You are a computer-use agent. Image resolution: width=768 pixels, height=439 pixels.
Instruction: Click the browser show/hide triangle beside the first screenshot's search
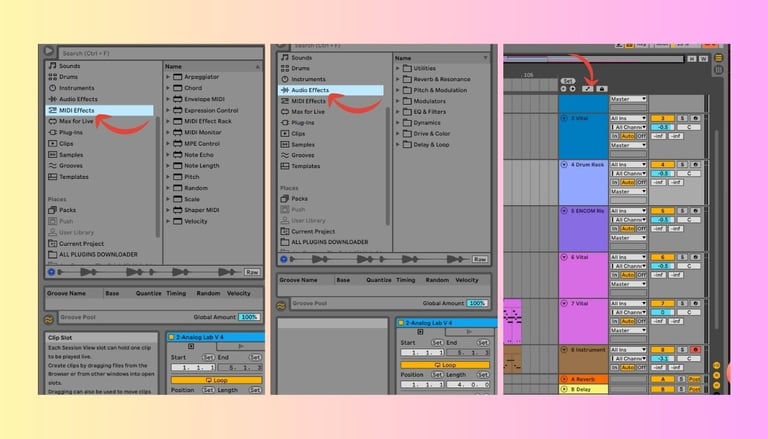tap(48, 50)
